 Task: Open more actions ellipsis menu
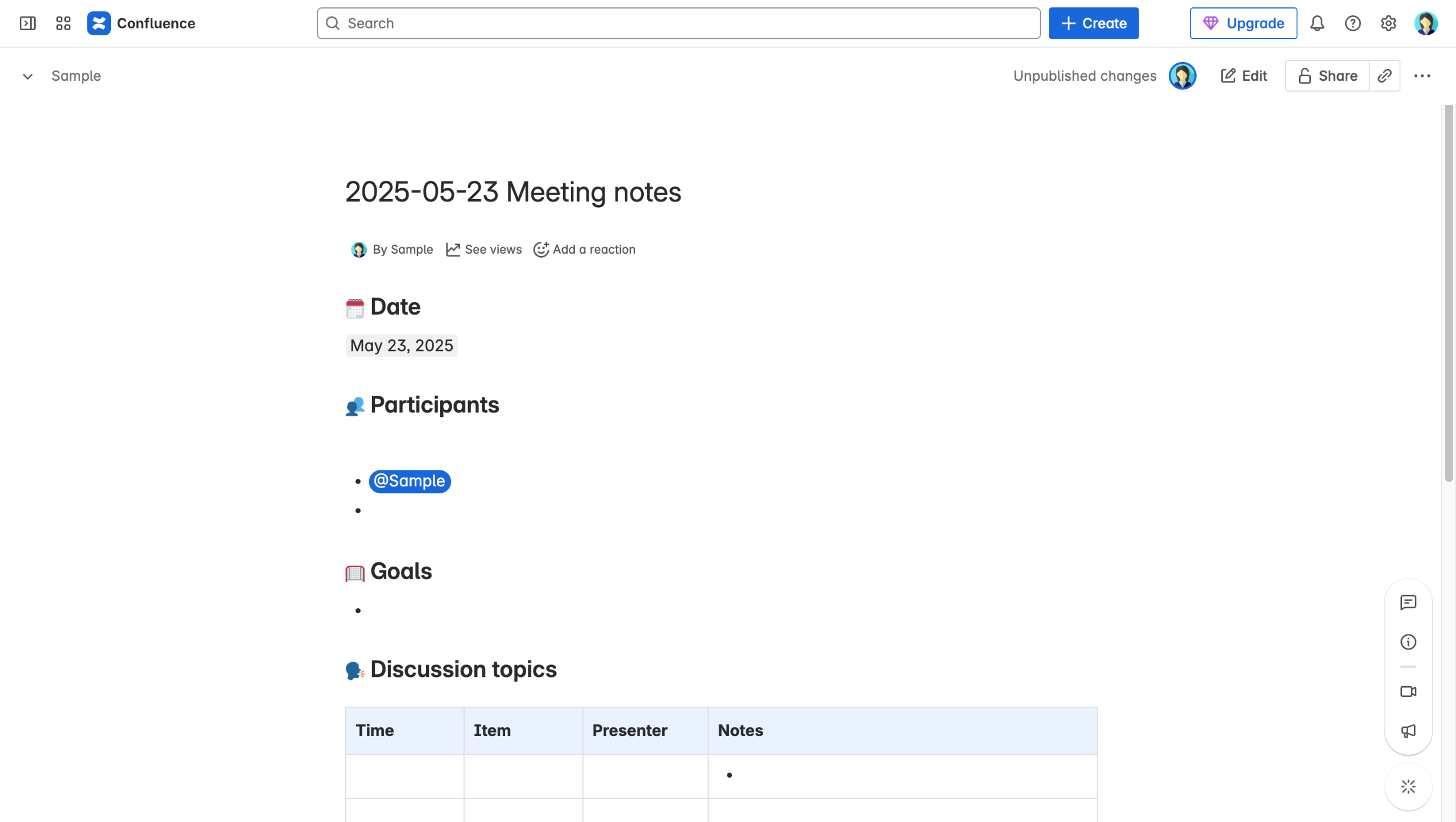1422,76
